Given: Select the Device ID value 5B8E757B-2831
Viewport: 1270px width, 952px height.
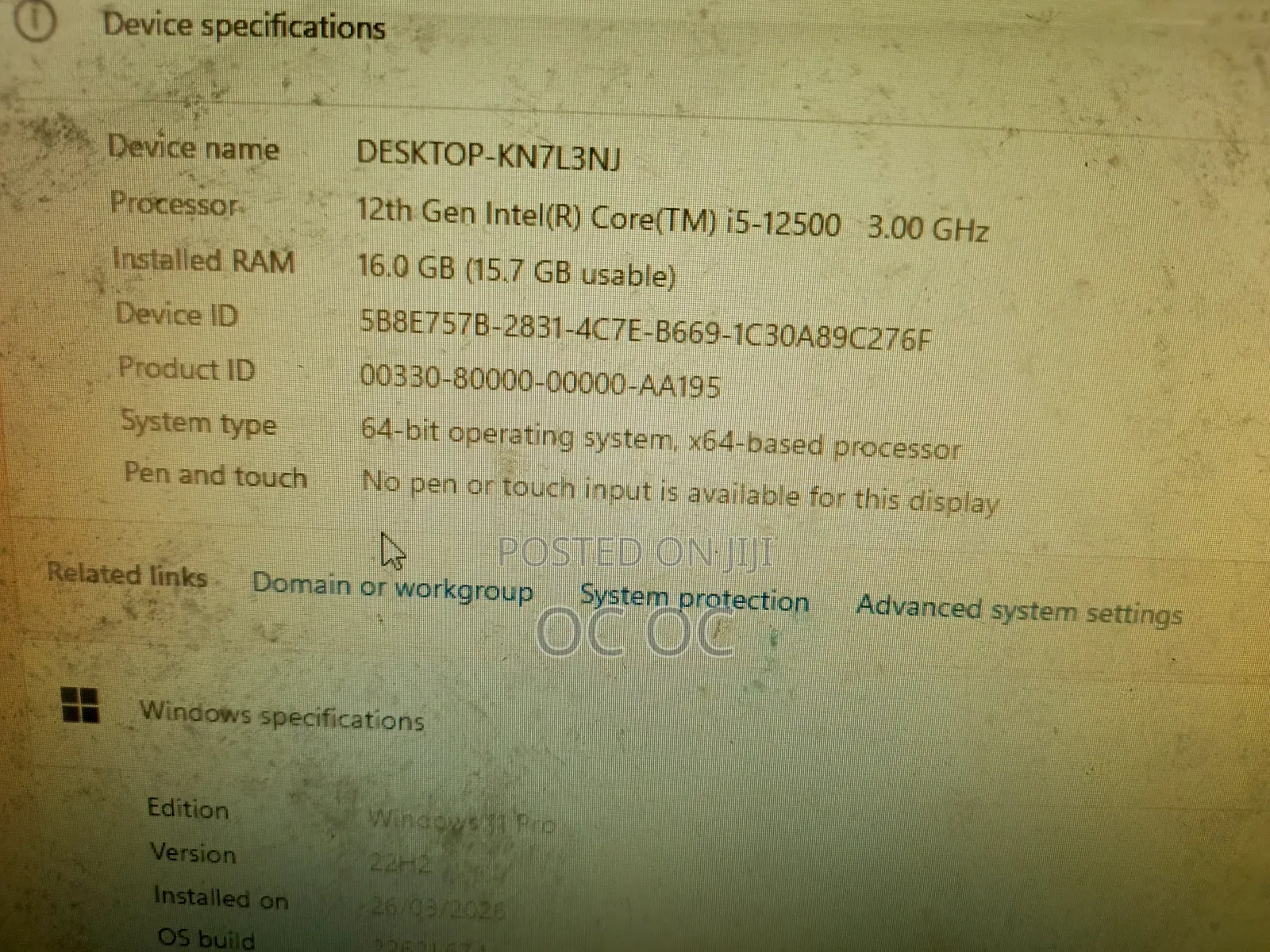Looking at the screenshot, I should coord(645,330).
